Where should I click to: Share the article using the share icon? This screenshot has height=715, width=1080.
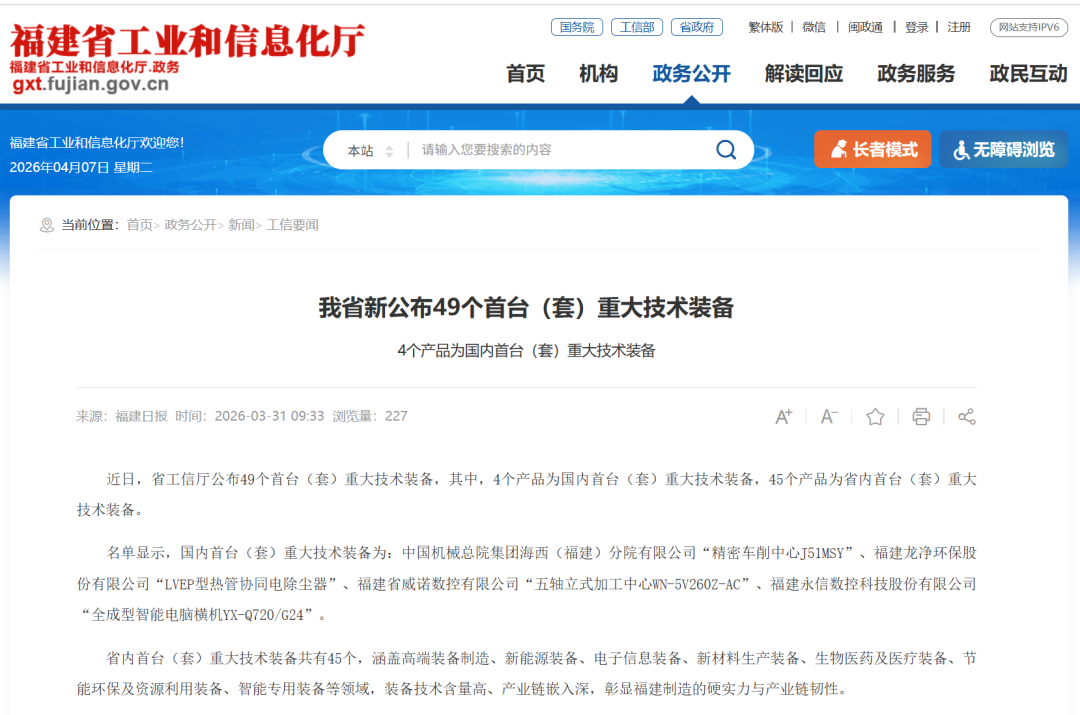point(966,416)
